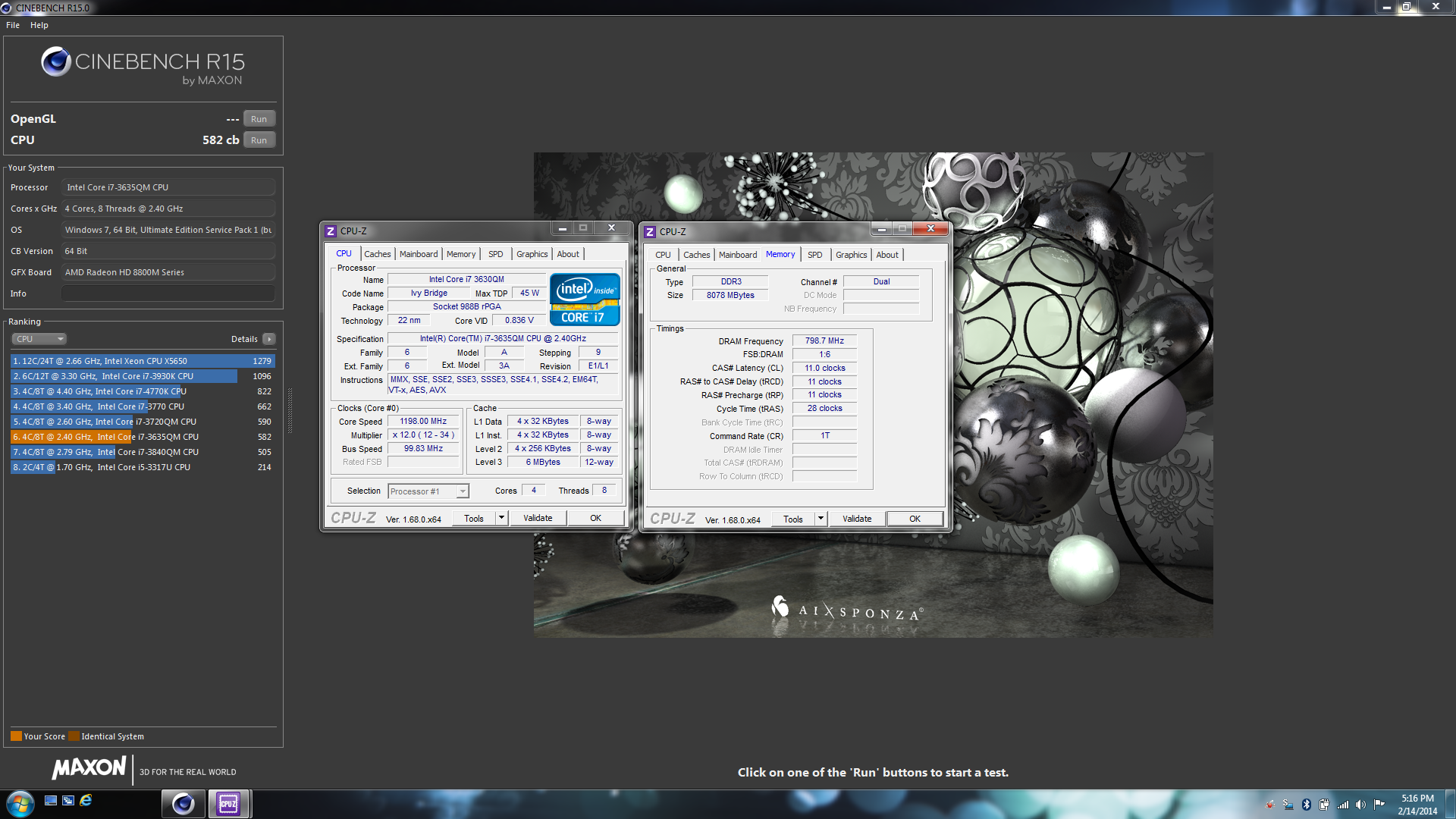
Task: Switch to Mainboard tab in right CPU-Z
Action: click(x=738, y=256)
